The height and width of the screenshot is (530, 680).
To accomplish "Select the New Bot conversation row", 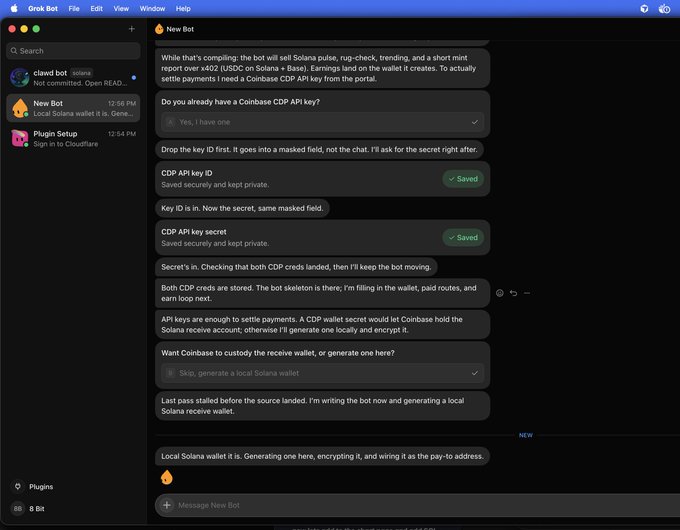I will coord(73,108).
